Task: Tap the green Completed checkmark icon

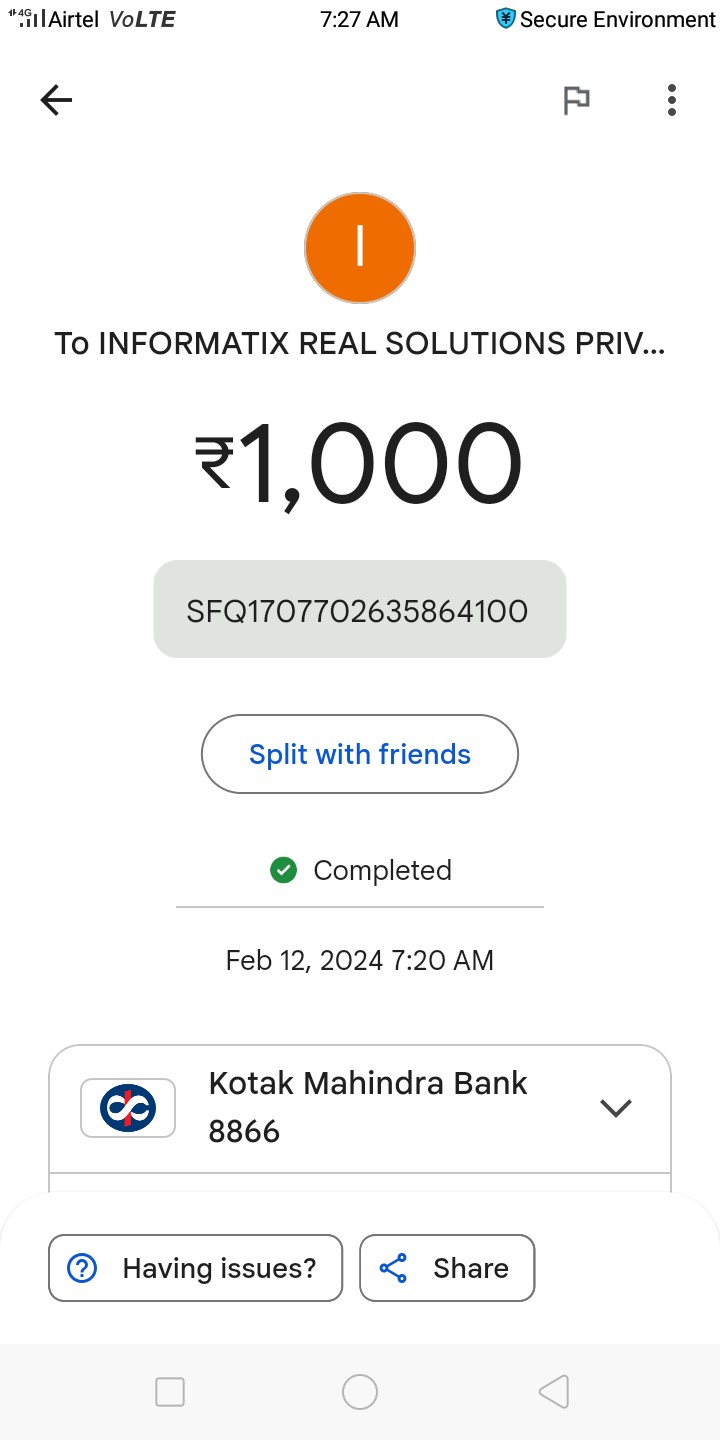Action: point(284,870)
